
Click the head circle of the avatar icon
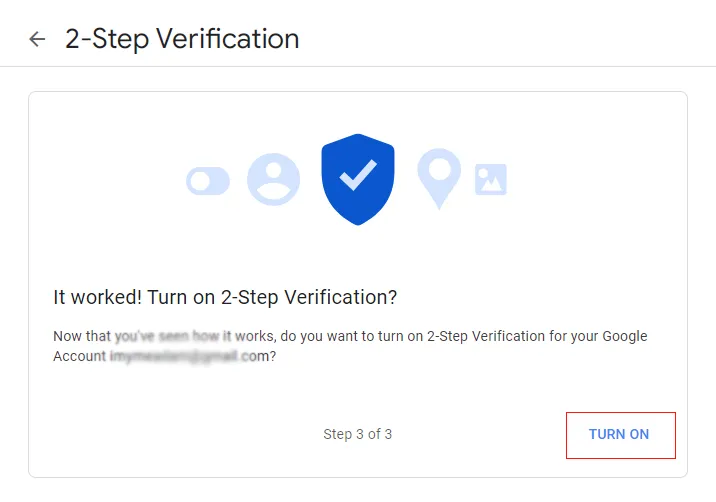(x=274, y=169)
